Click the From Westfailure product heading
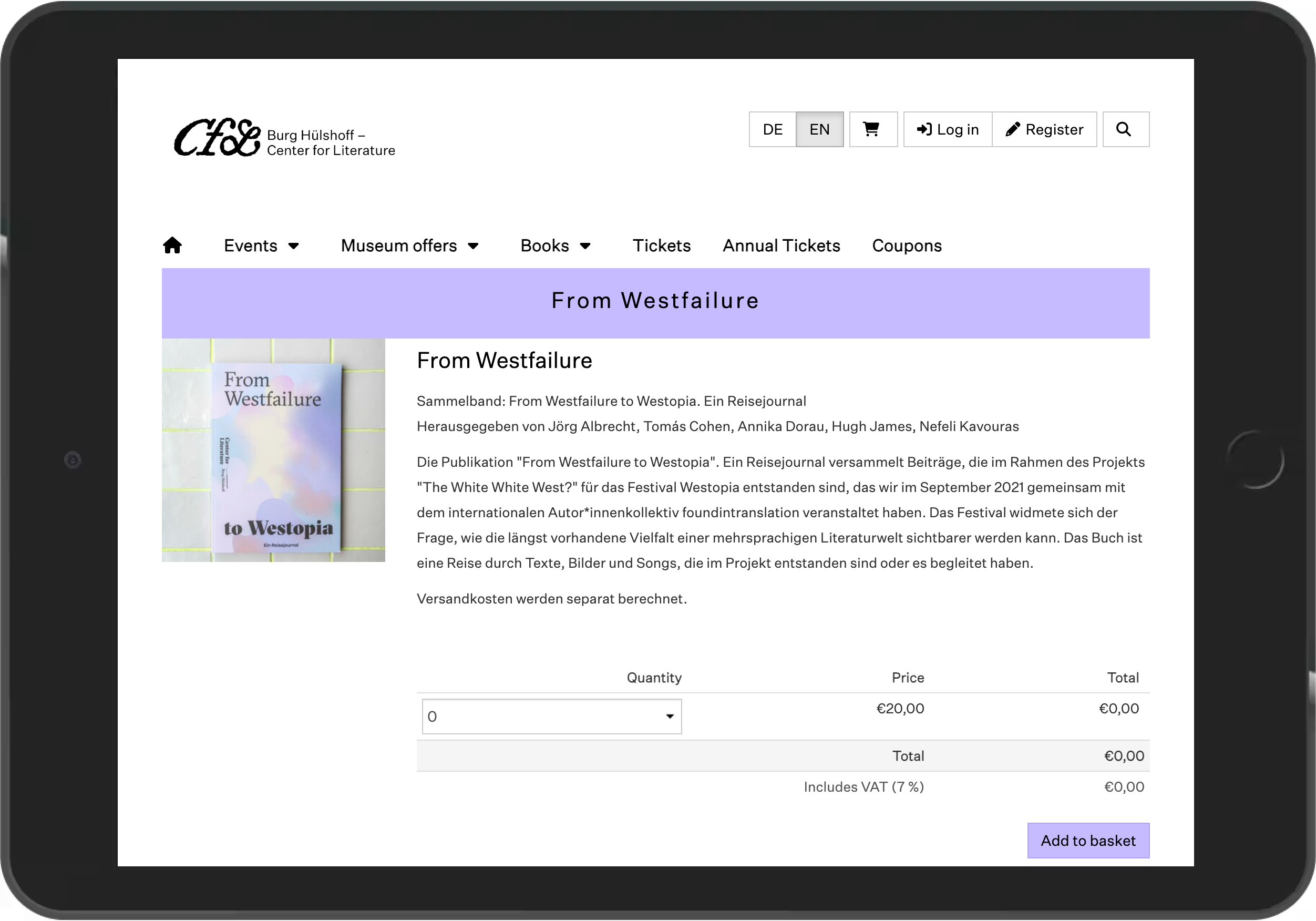This screenshot has height=921, width=1316. (505, 361)
